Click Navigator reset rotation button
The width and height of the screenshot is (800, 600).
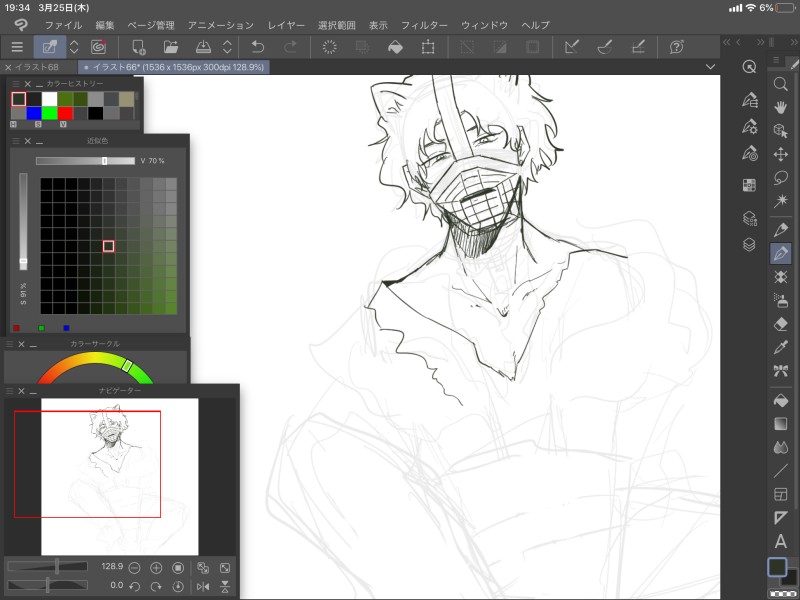pyautogui.click(x=178, y=587)
